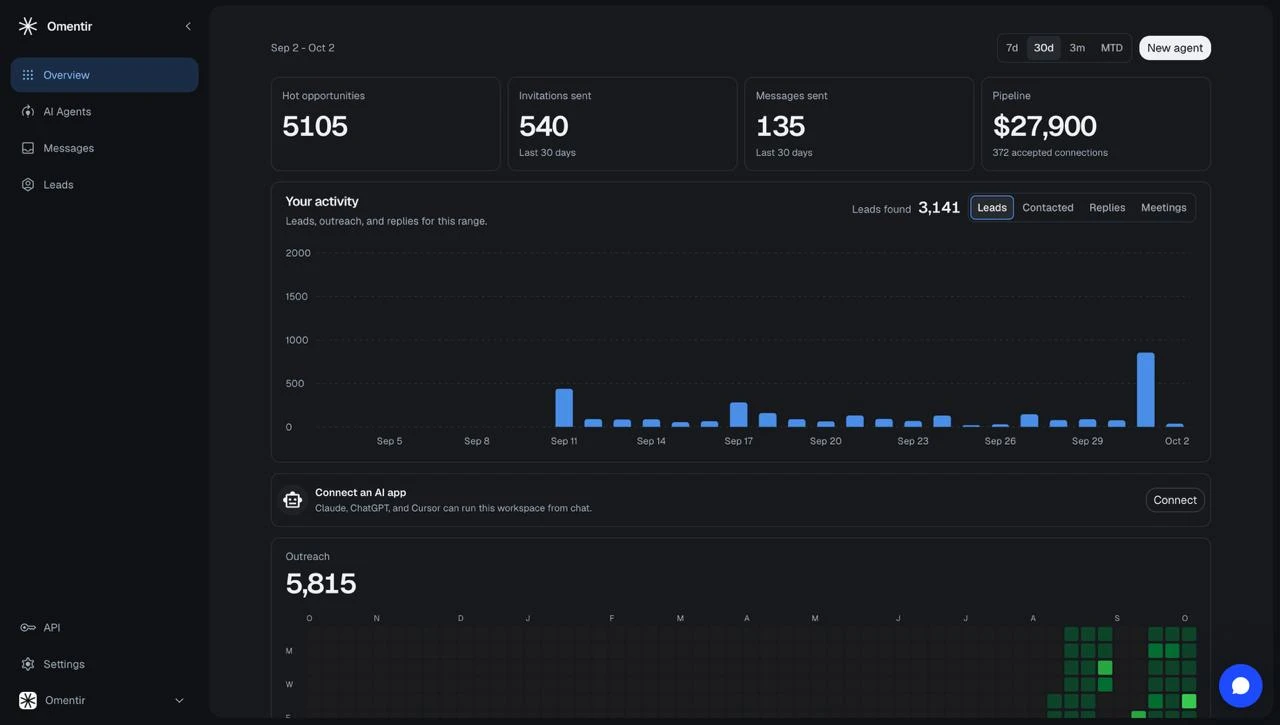This screenshot has width=1280, height=725.
Task: Open the Overview page
Action: coord(104,75)
